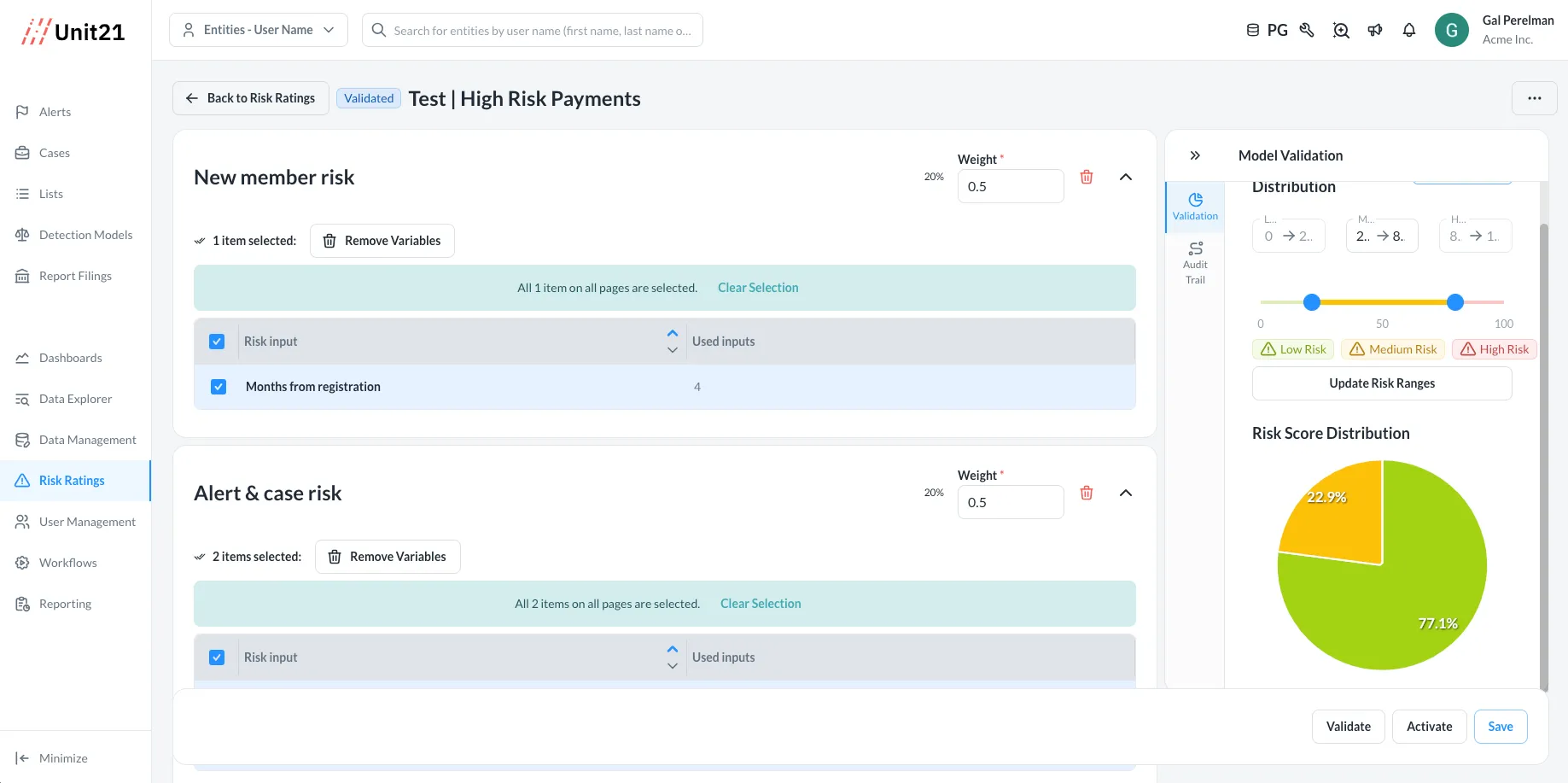The image size is (1568, 783).
Task: Collapse the New member risk section
Action: tap(1126, 177)
